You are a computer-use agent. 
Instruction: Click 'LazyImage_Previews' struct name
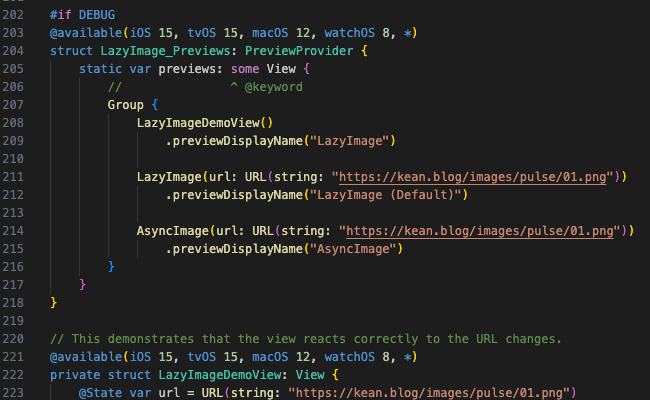(x=165, y=51)
